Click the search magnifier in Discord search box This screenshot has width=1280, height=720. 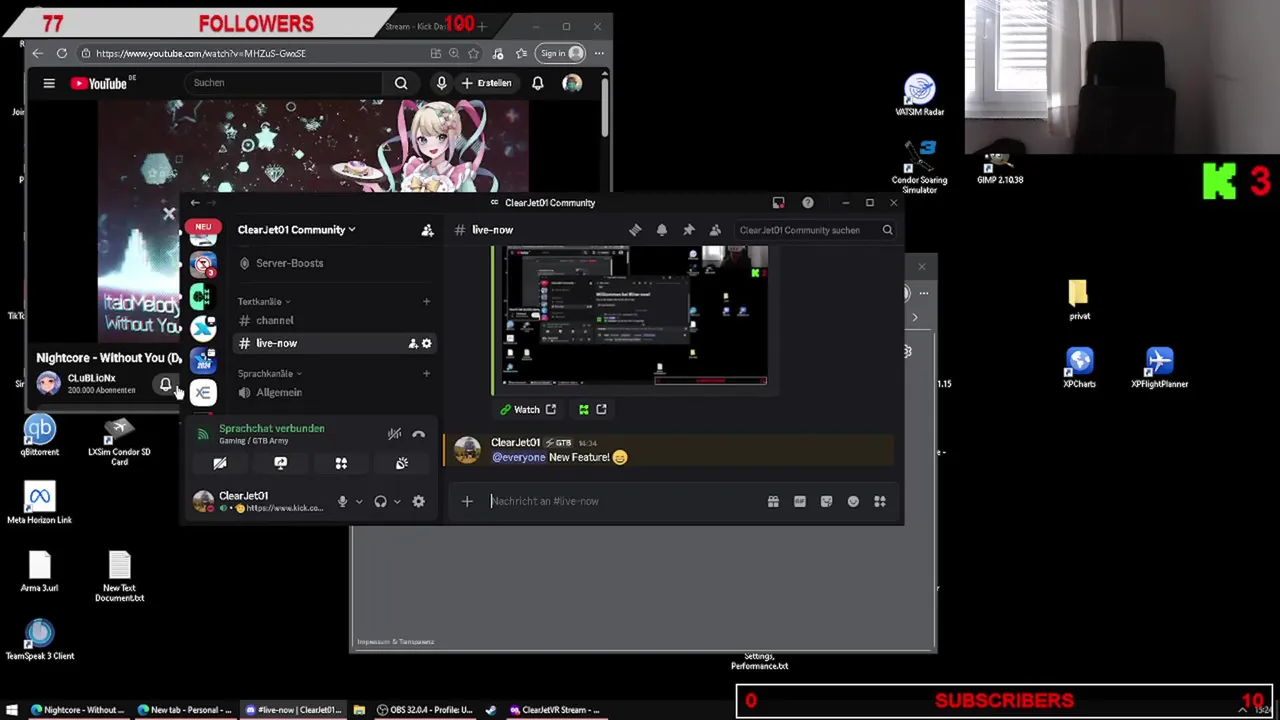pos(887,230)
